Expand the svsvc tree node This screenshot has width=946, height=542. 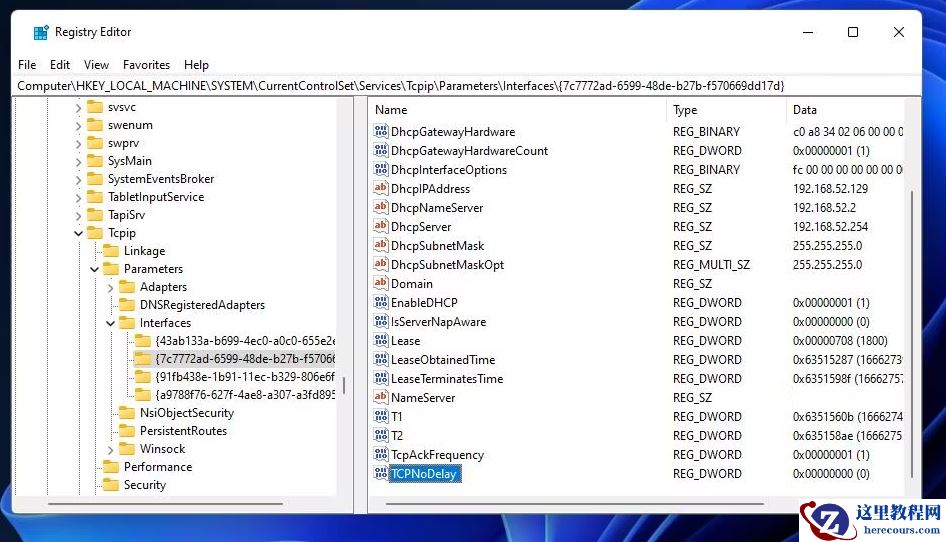pos(78,108)
